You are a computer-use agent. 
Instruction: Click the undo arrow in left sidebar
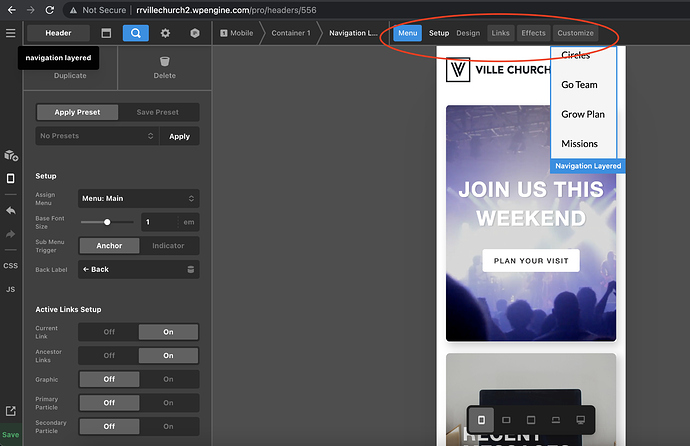[x=10, y=211]
